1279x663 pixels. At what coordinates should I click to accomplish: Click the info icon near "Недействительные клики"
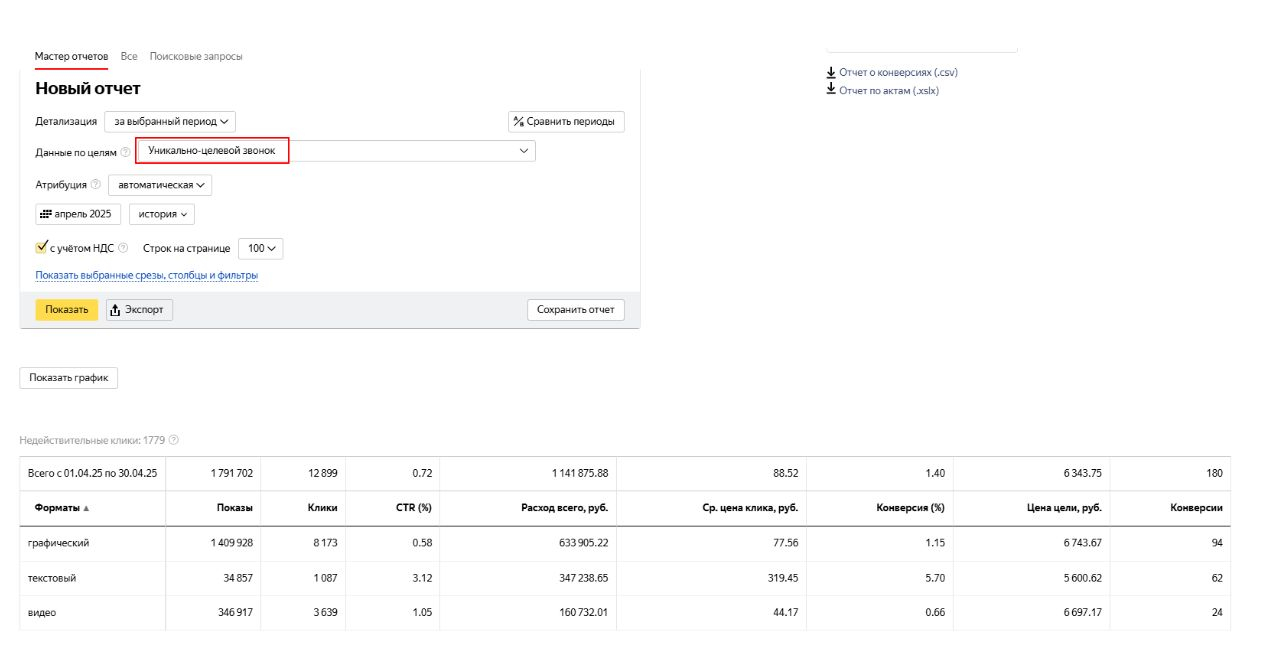(174, 440)
